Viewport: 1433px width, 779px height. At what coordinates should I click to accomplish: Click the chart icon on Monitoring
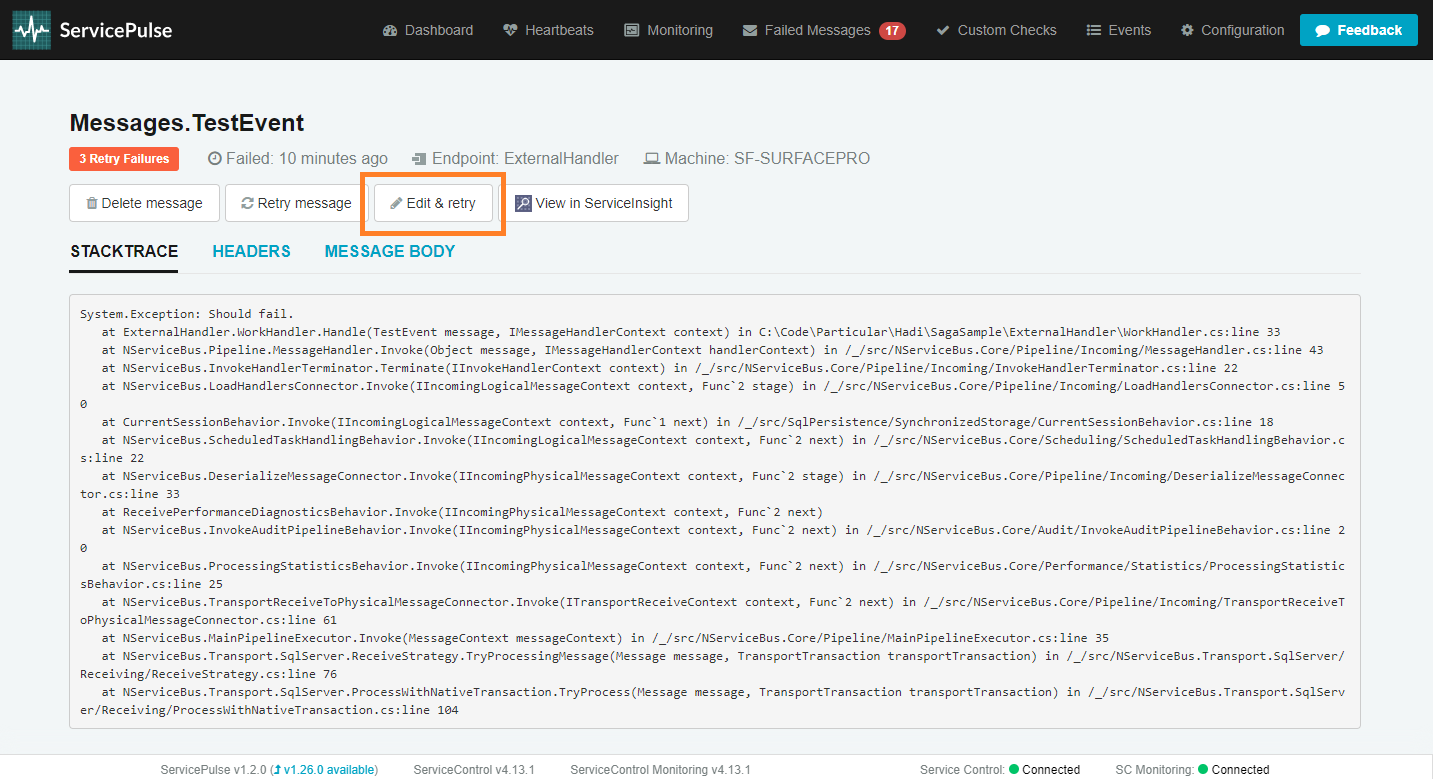(x=632, y=30)
